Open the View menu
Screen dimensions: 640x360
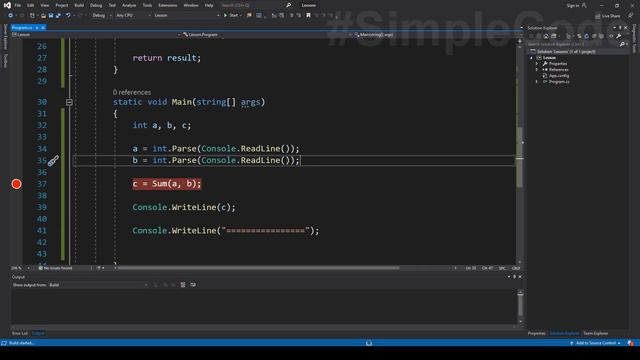click(x=44, y=5)
